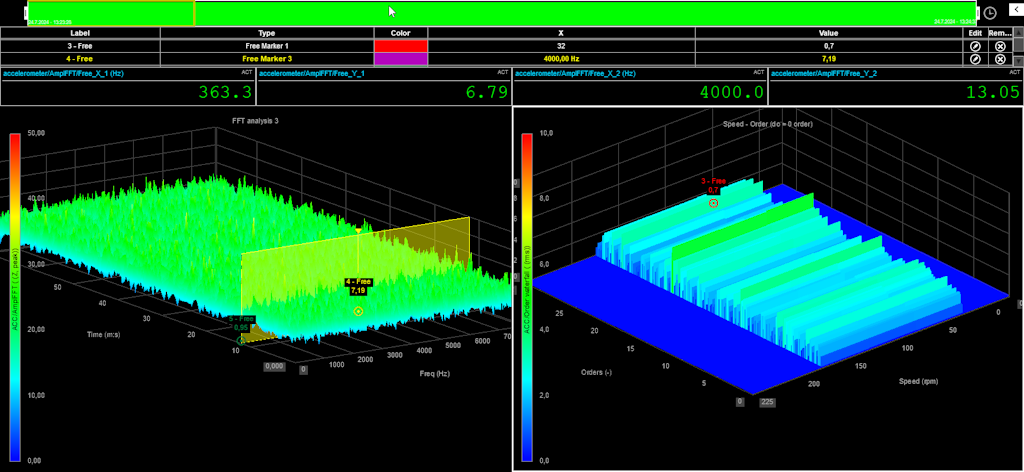Click the Value column header
1024x472 pixels.
pyautogui.click(x=828, y=33)
